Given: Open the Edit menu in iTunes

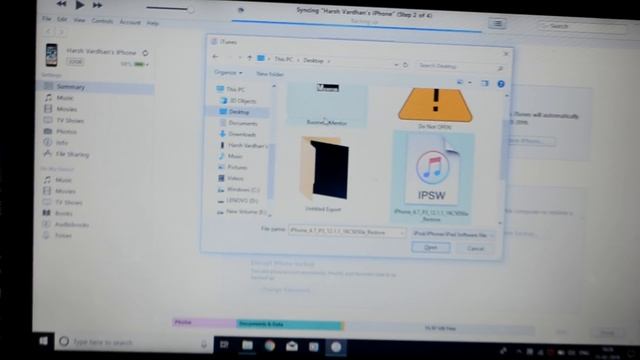Looking at the screenshot, I should coord(62,19).
